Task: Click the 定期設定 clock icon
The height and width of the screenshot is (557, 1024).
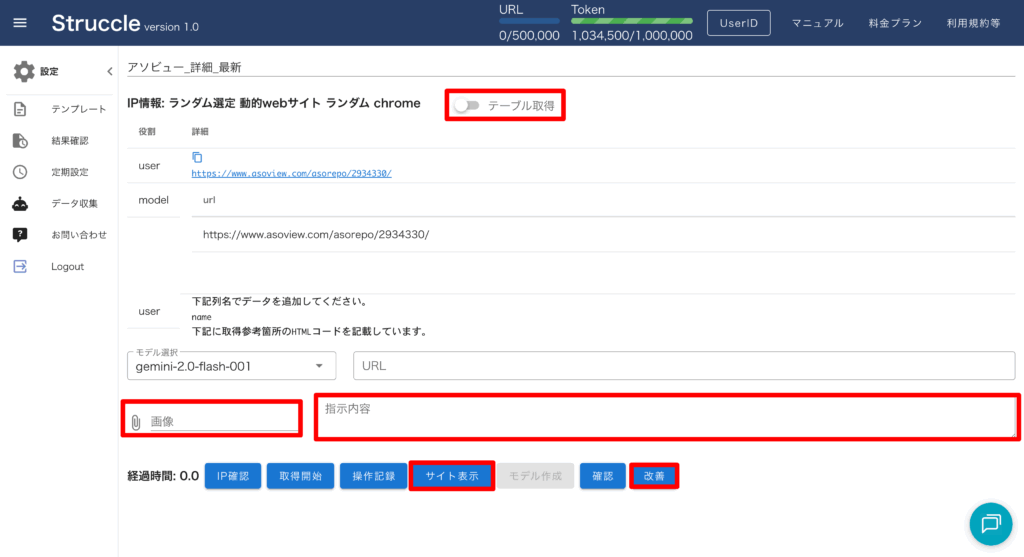Action: 20,172
